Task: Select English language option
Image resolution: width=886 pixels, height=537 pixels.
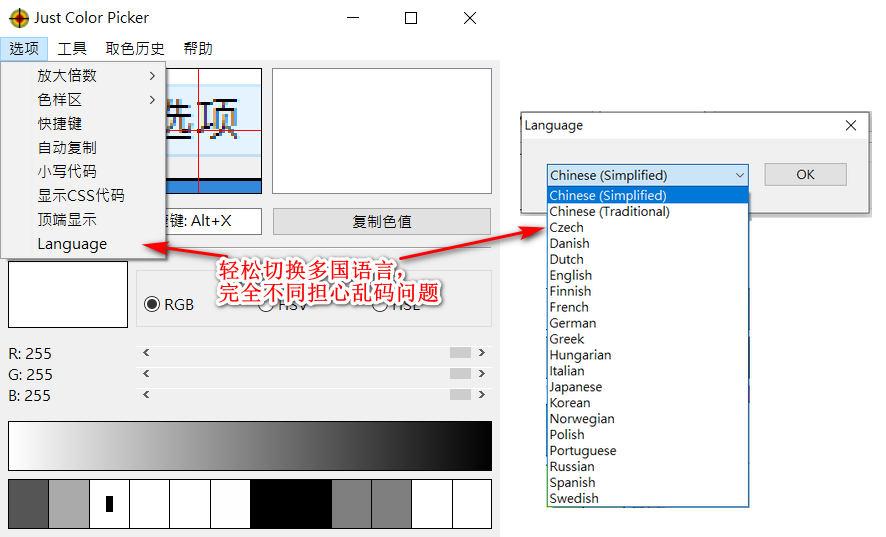Action: click(648, 275)
